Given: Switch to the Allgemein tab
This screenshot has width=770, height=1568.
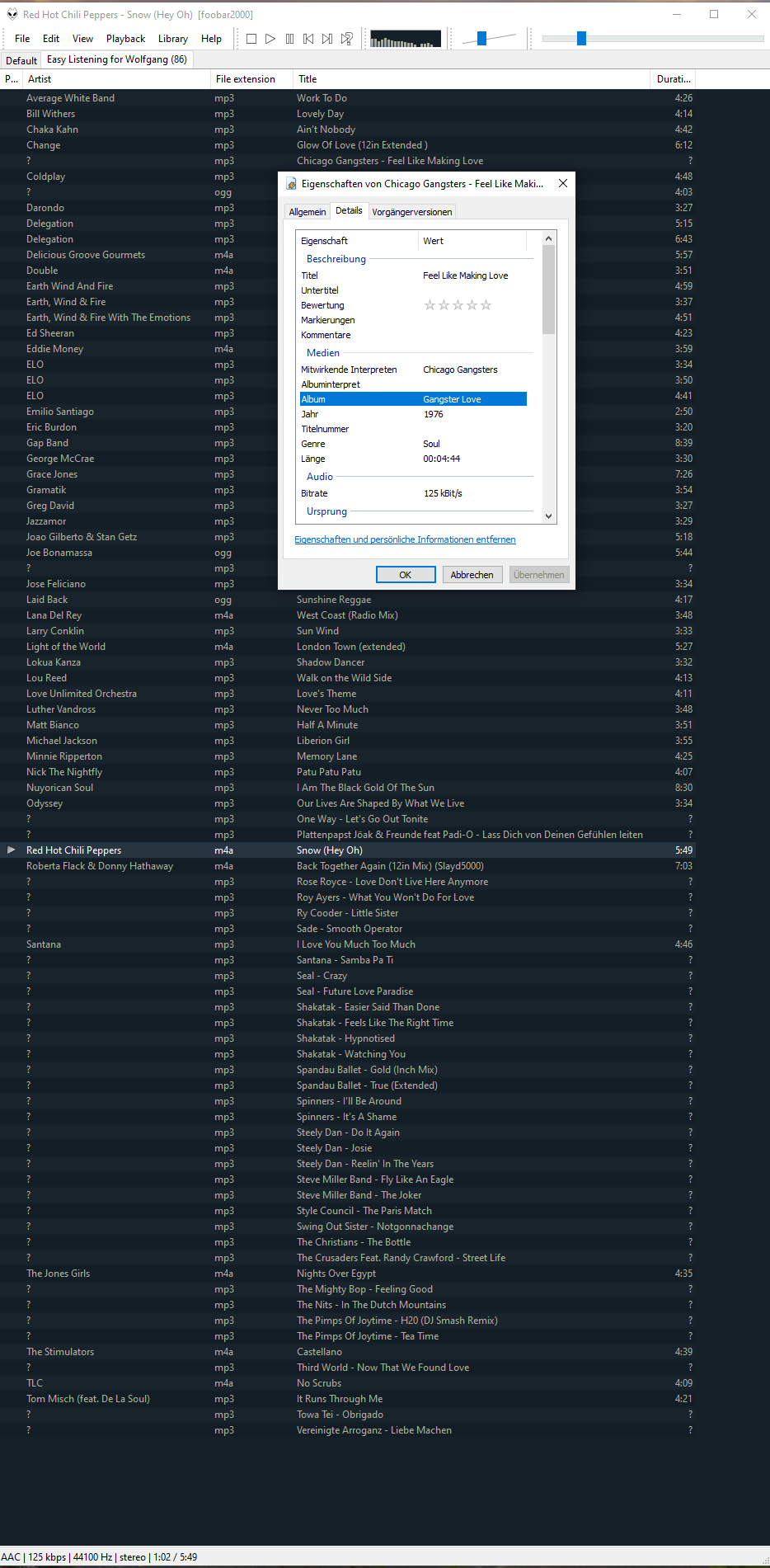Looking at the screenshot, I should point(308,212).
